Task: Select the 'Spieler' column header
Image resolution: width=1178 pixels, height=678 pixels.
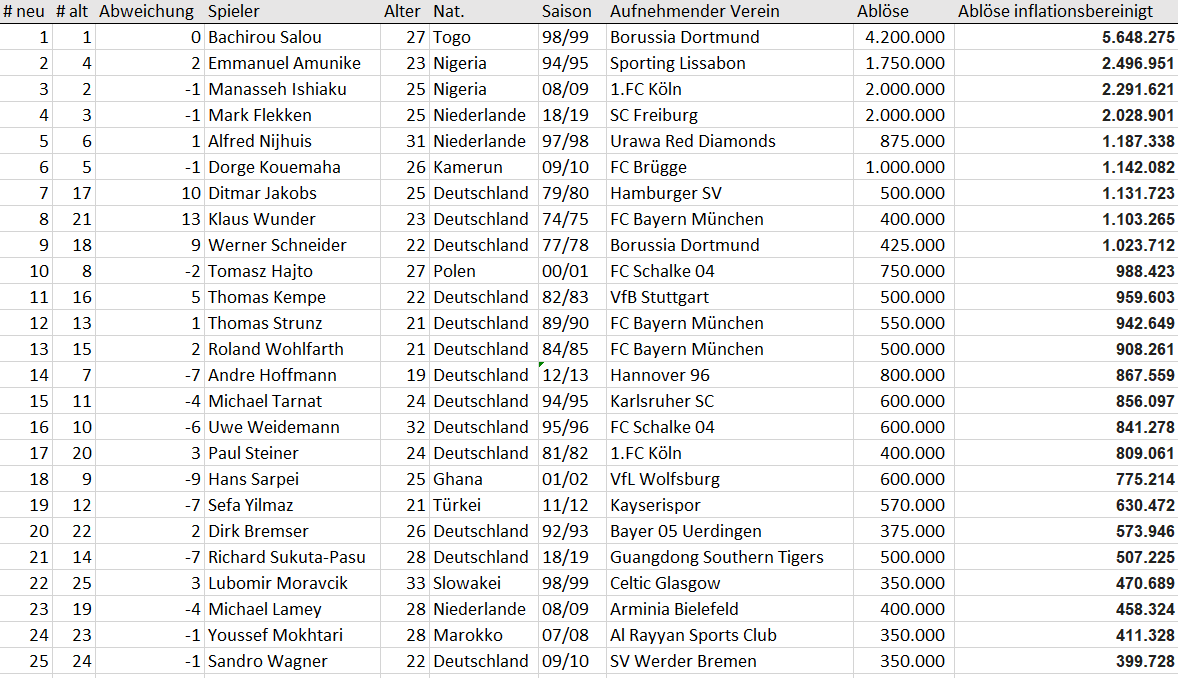Action: click(293, 11)
